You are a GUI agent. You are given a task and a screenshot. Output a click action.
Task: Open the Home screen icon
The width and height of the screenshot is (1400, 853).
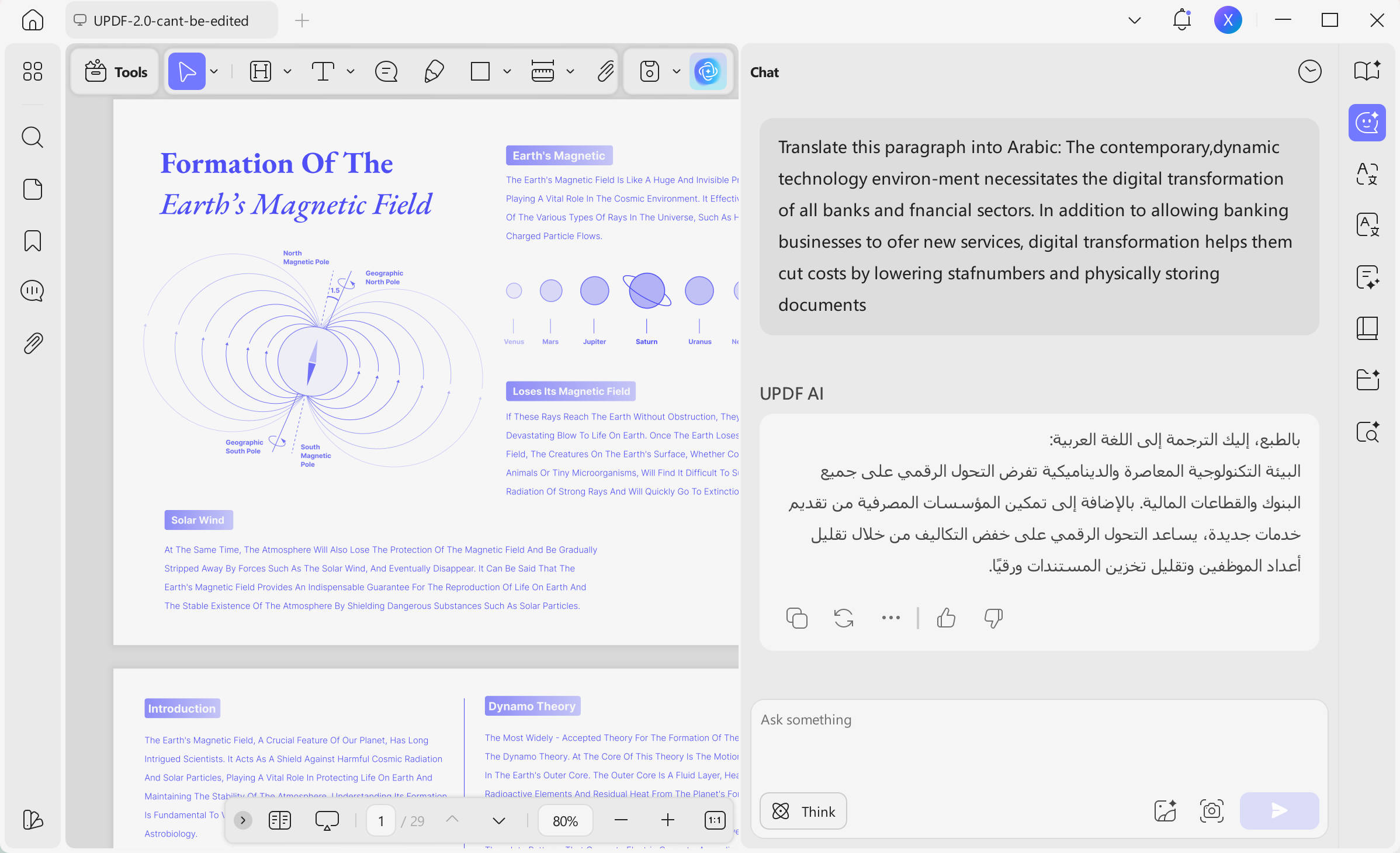tap(33, 20)
